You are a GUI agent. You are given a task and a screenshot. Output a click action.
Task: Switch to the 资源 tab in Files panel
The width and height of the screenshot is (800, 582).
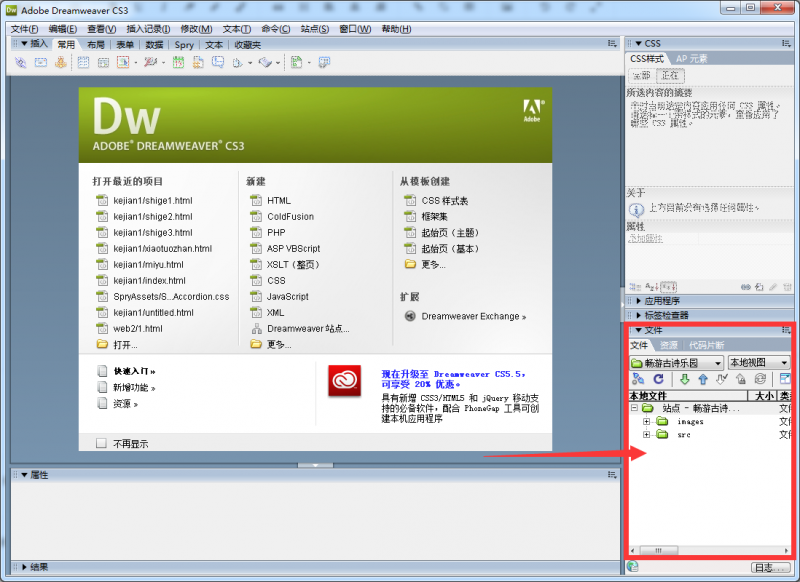(668, 345)
